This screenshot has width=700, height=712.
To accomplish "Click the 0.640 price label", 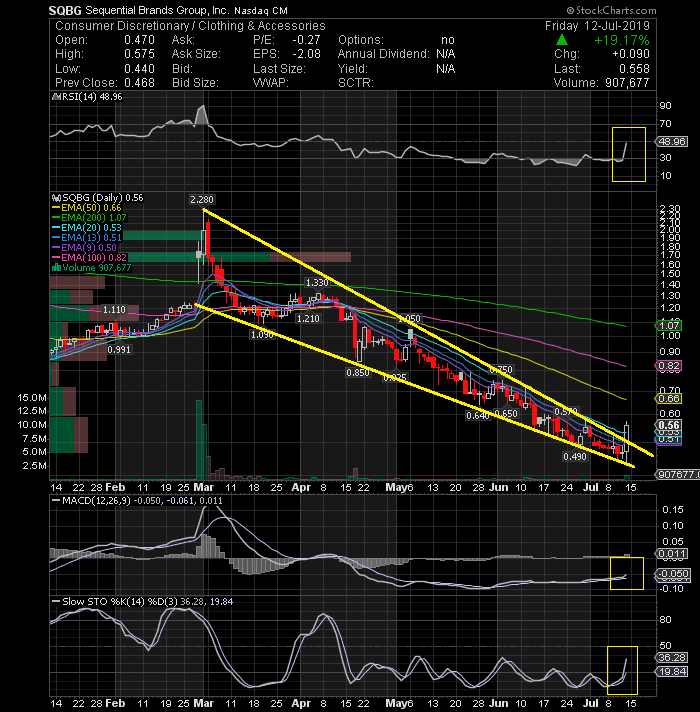I will pyautogui.click(x=478, y=415).
